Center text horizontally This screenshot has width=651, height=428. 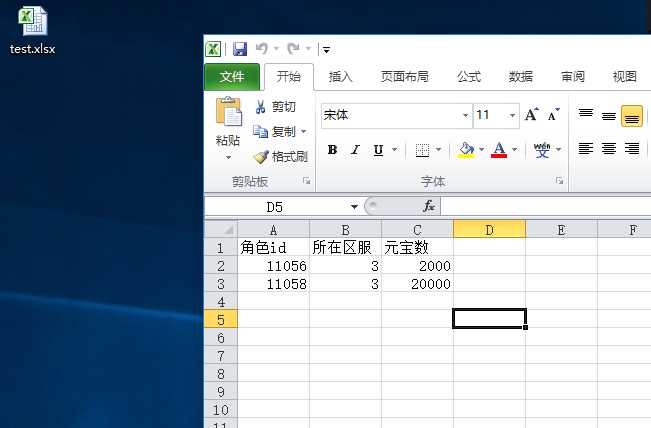[x=609, y=149]
